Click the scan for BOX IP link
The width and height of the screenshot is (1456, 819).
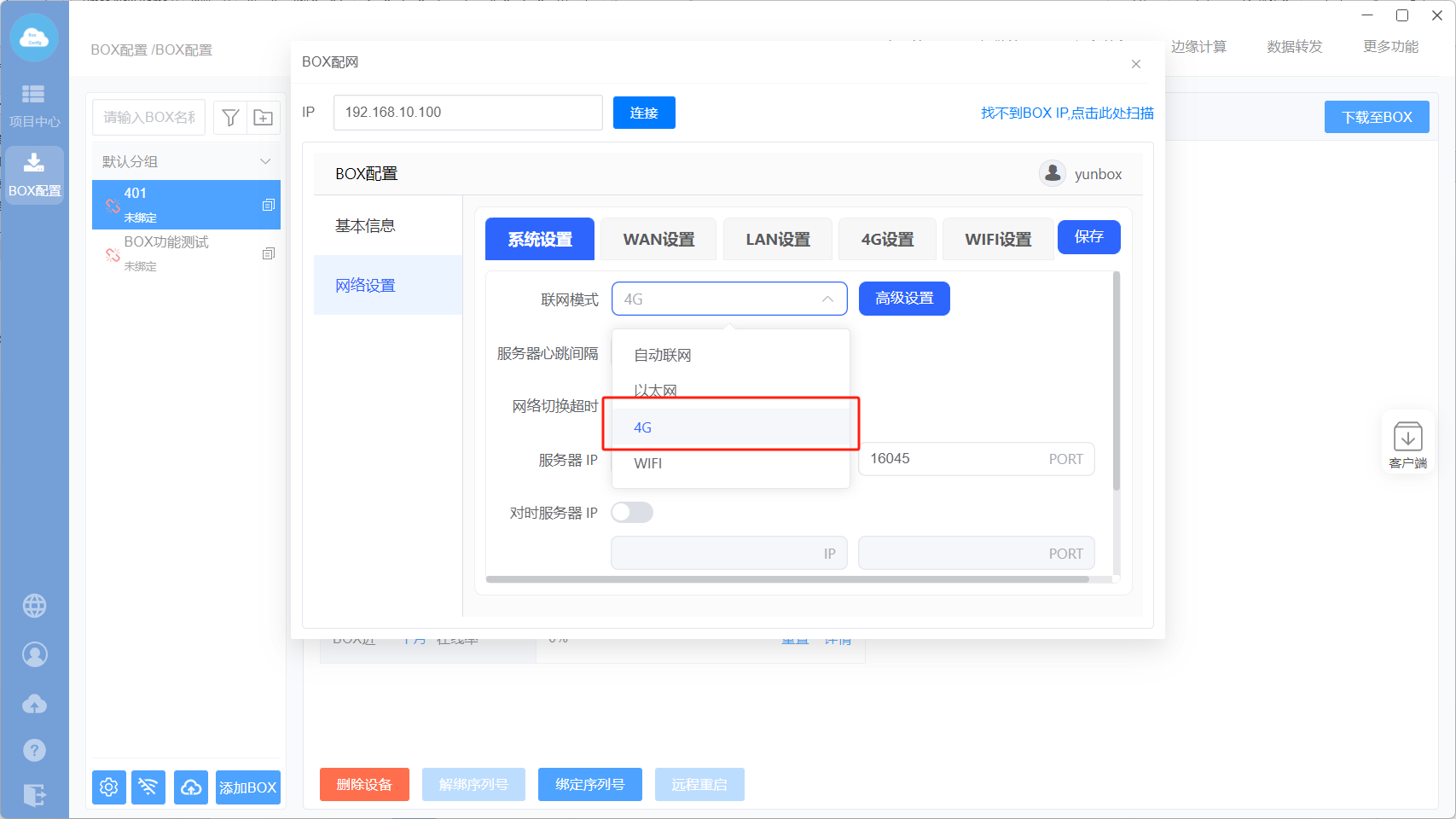(1066, 113)
